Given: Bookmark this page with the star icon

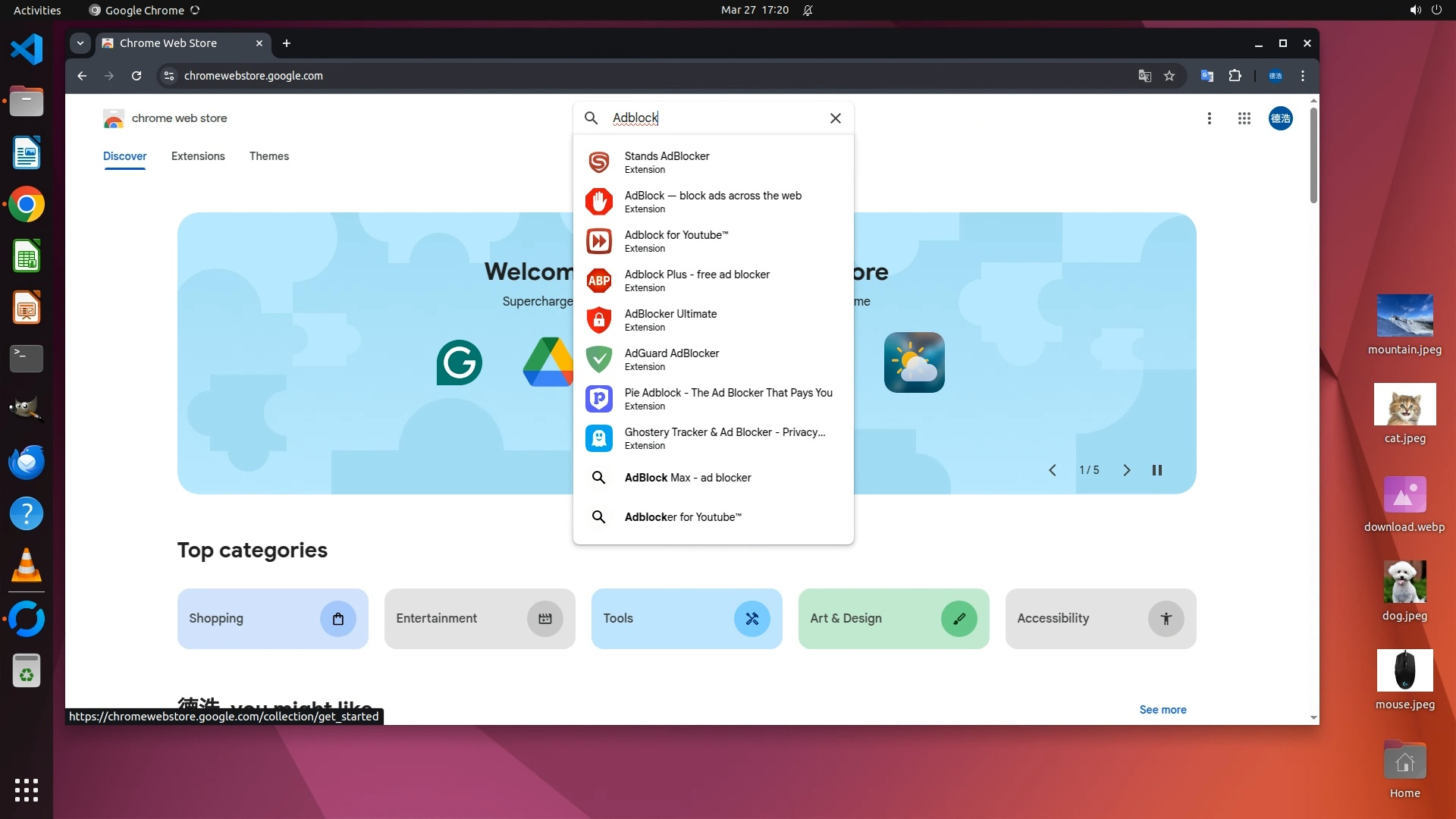Looking at the screenshot, I should (x=1169, y=76).
